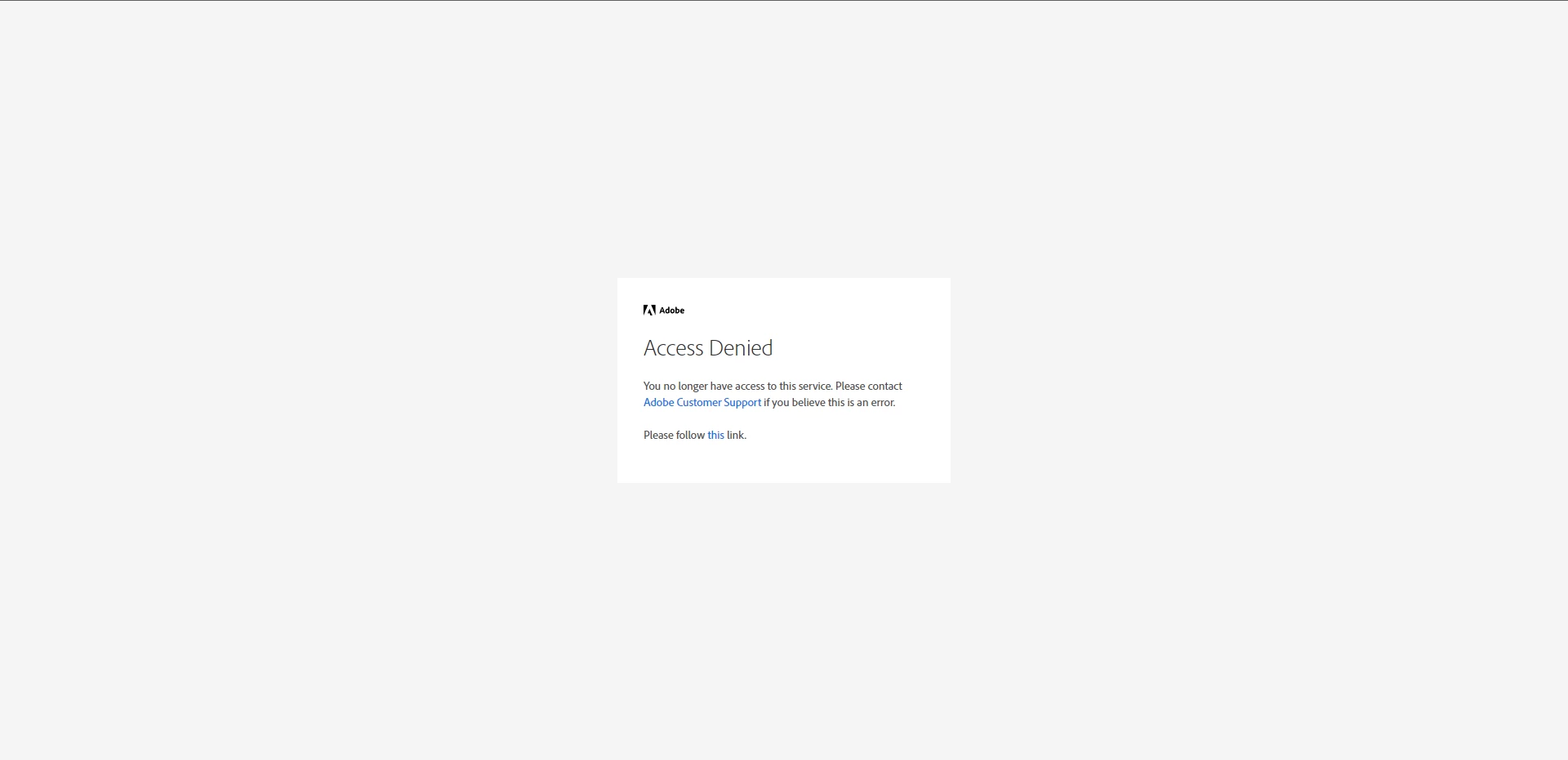Open the Adobe Customer Support link
The image size is (1568, 760).
(x=702, y=403)
